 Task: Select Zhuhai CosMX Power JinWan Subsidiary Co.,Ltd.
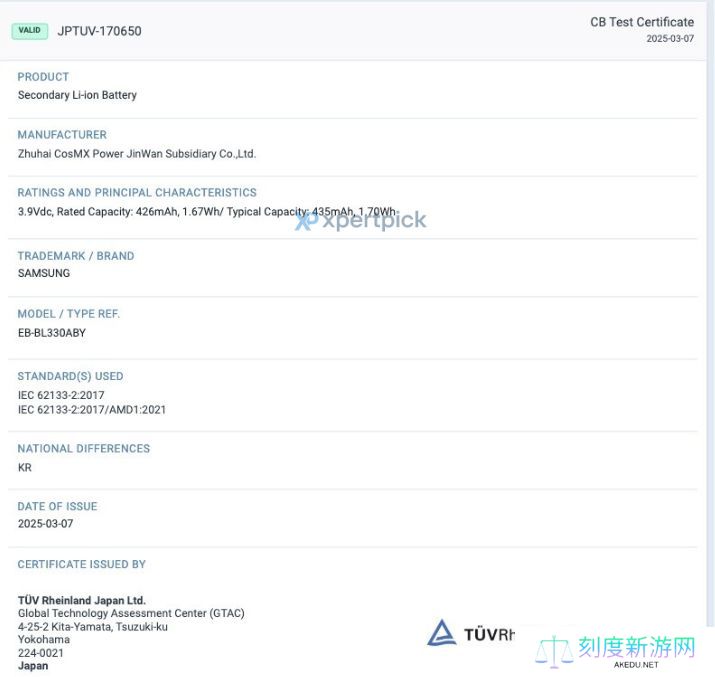137,154
